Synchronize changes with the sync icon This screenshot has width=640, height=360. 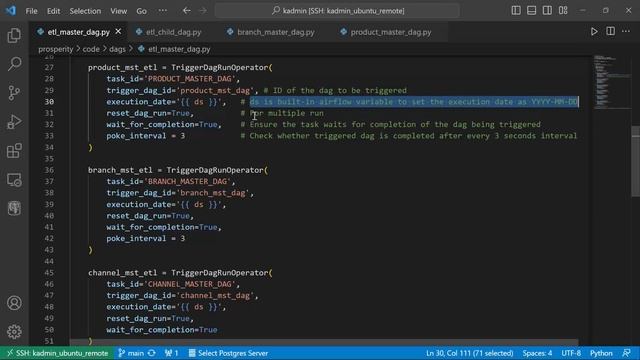click(151, 353)
